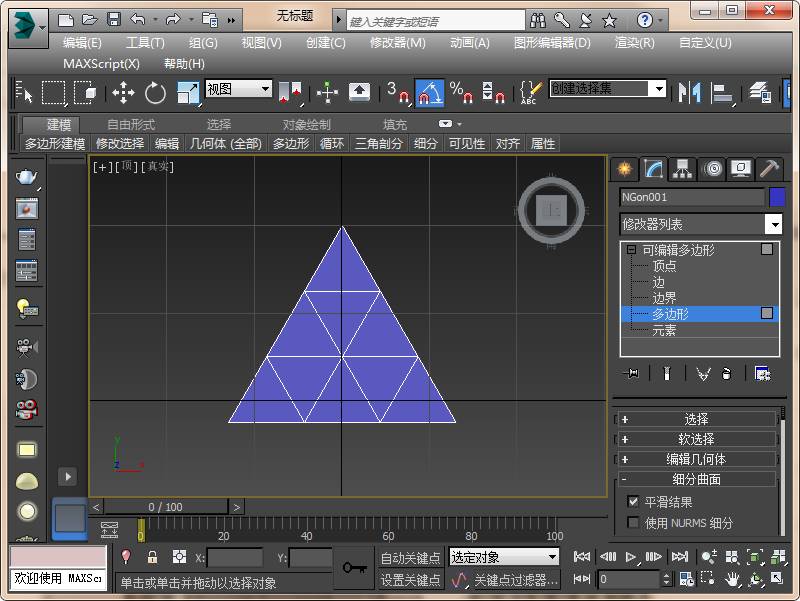Toggle the Percent Snap tool
Image resolution: width=800 pixels, height=601 pixels.
[x=461, y=92]
